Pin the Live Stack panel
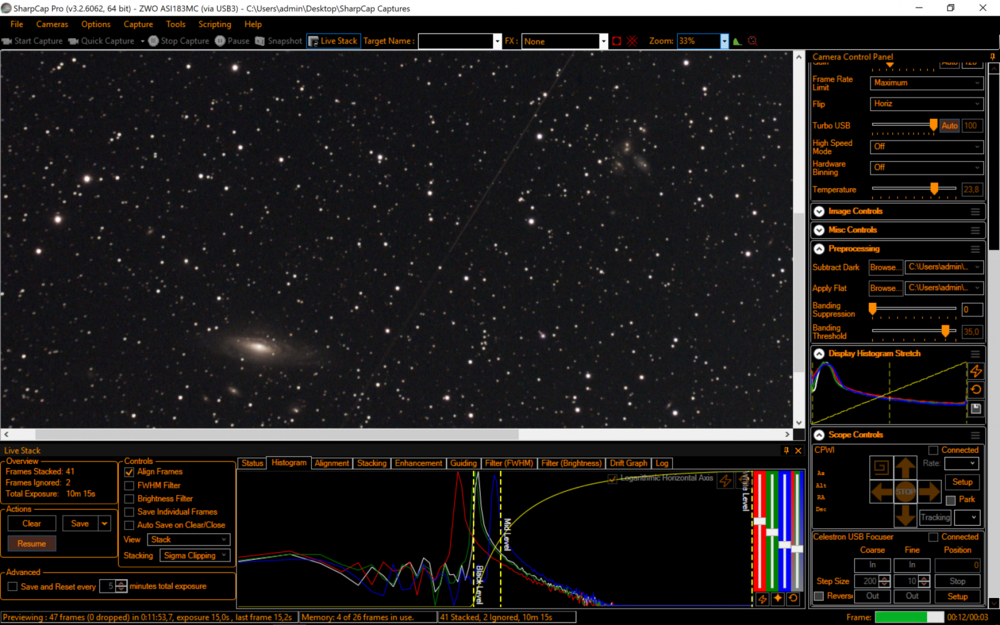 pyautogui.click(x=786, y=450)
